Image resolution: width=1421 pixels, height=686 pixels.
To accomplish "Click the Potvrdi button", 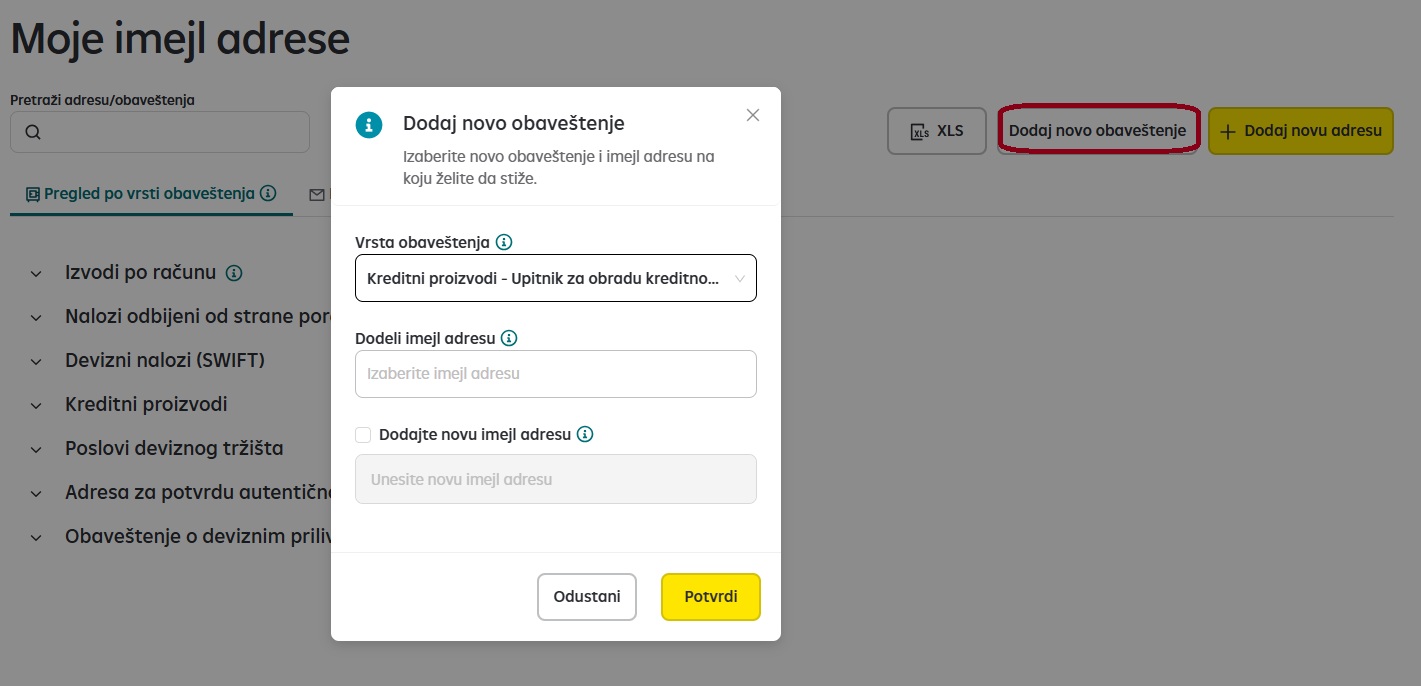I will (x=711, y=597).
